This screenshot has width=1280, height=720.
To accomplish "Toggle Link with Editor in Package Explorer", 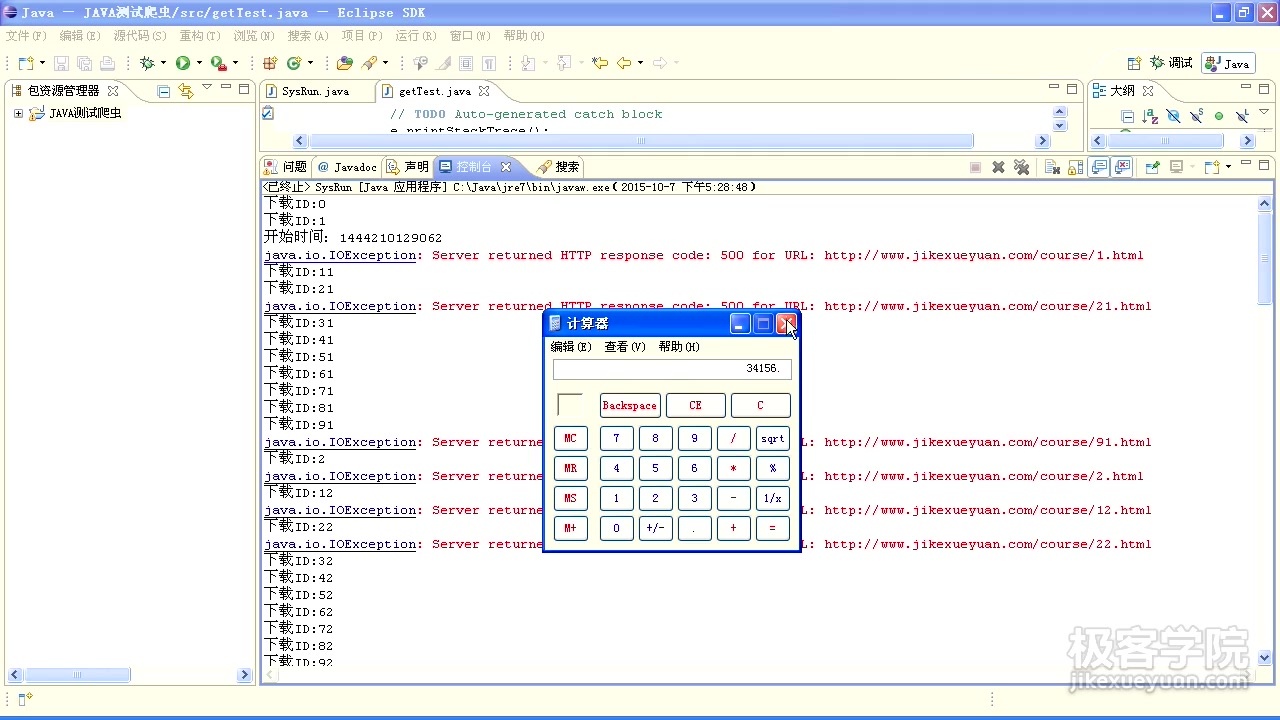I will 186,91.
